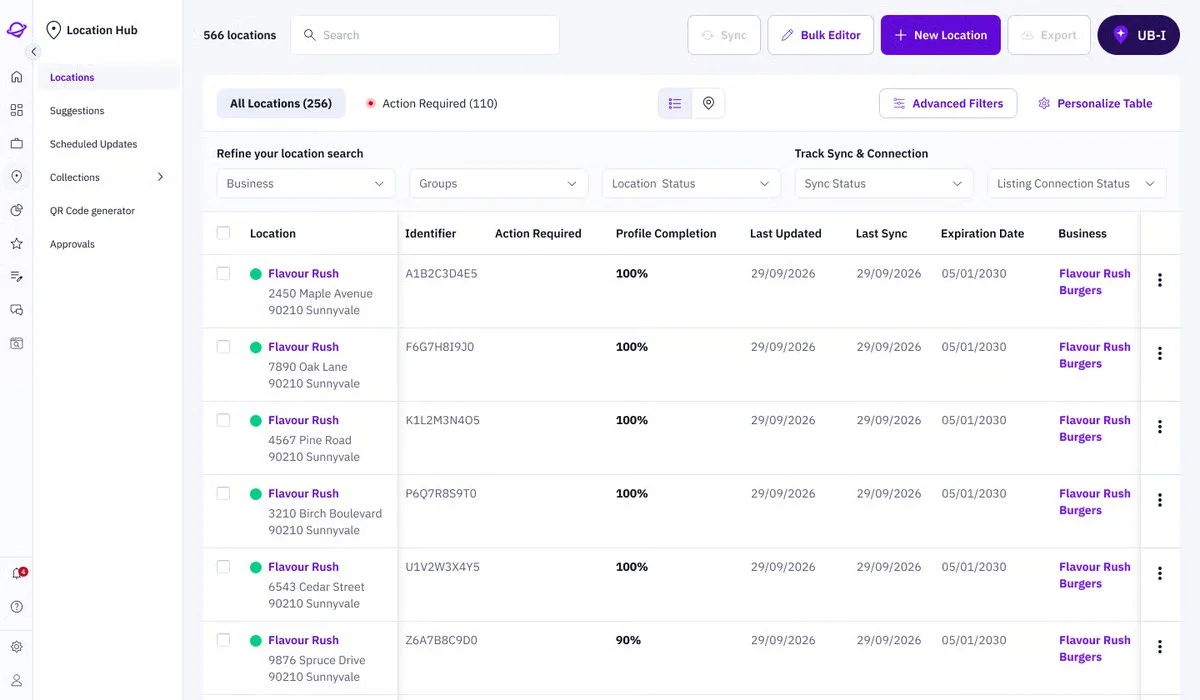Open QR Code generator

pyautogui.click(x=92, y=211)
